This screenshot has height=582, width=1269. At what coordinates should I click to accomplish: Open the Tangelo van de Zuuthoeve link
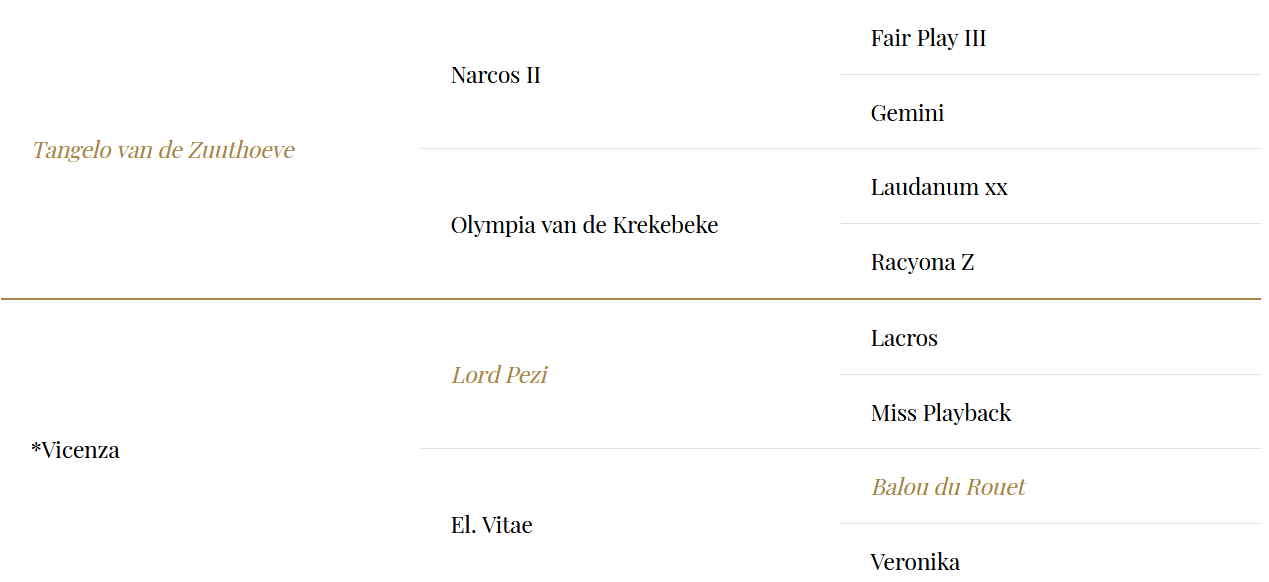(163, 150)
